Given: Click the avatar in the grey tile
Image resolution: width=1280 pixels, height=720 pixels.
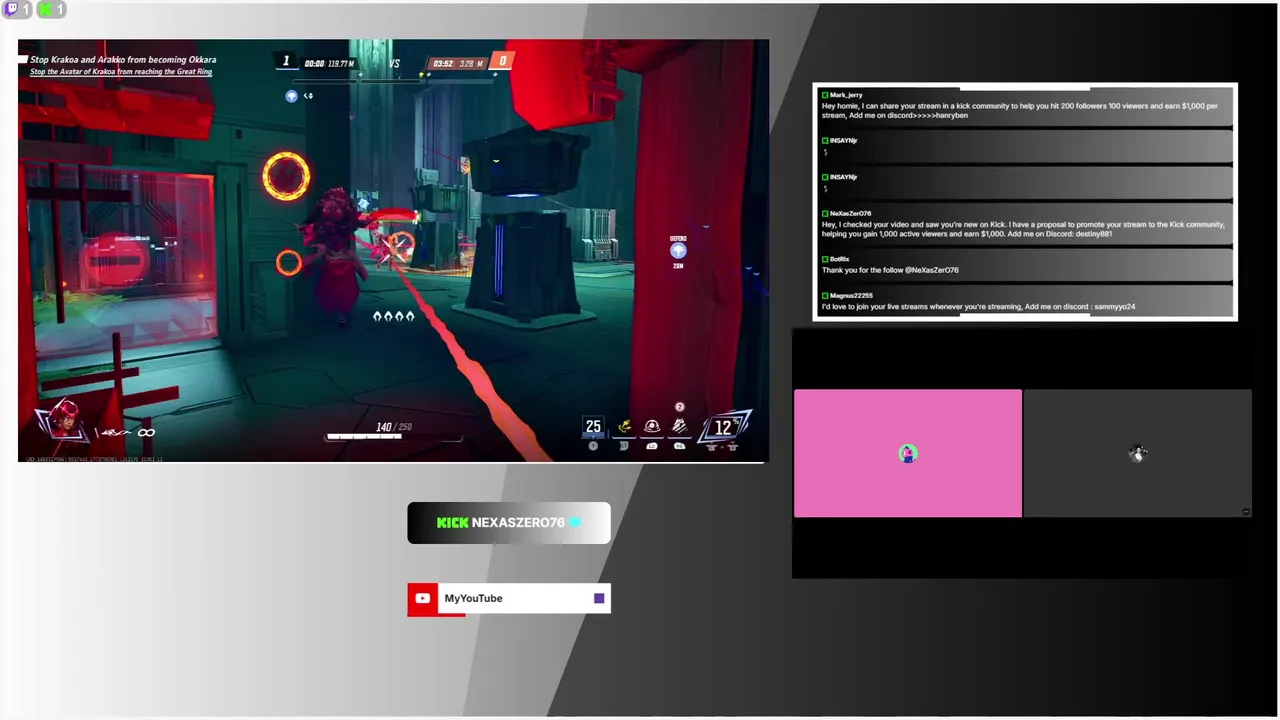Looking at the screenshot, I should coord(1138,454).
